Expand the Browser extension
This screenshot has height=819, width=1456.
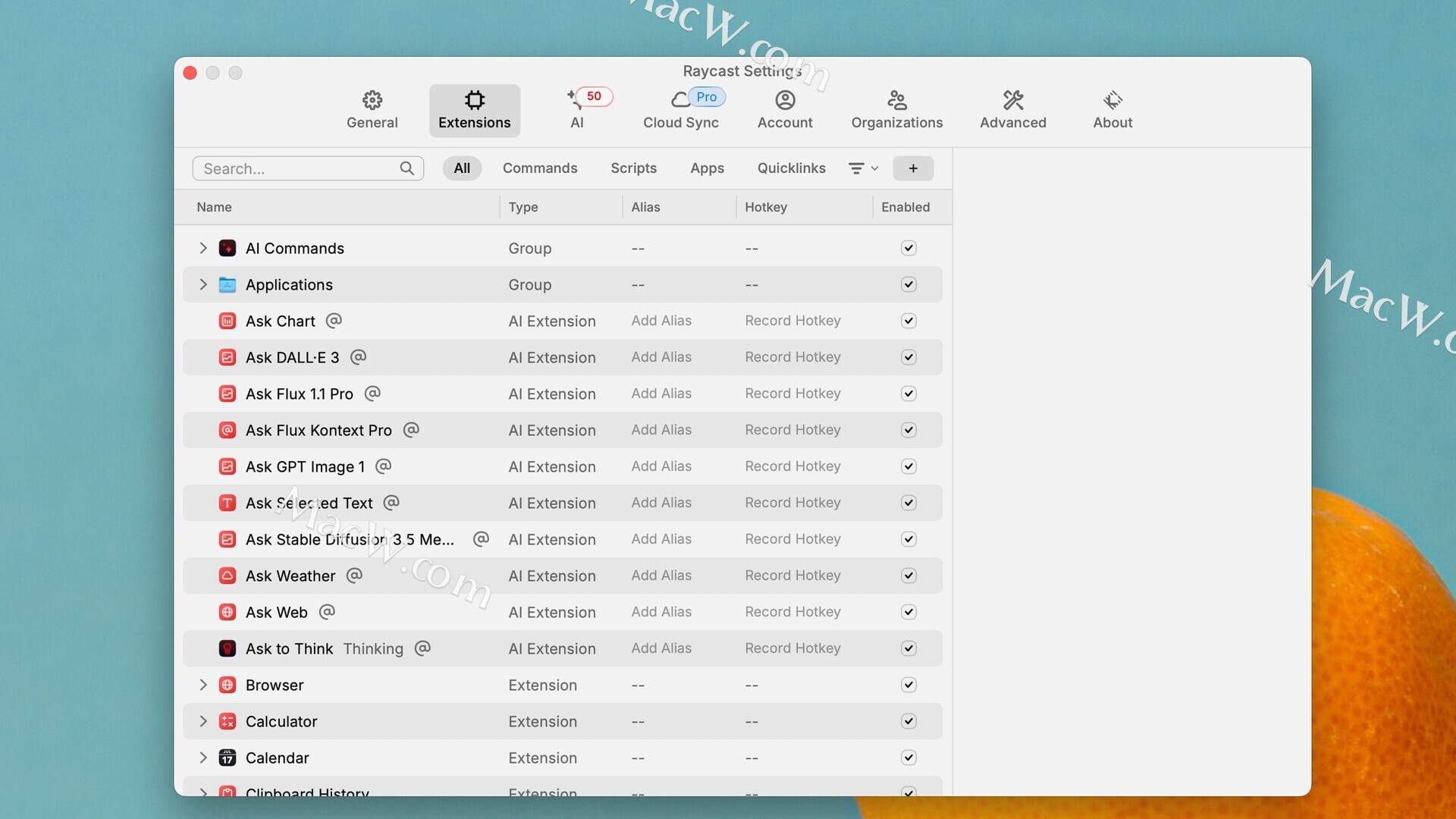(203, 685)
